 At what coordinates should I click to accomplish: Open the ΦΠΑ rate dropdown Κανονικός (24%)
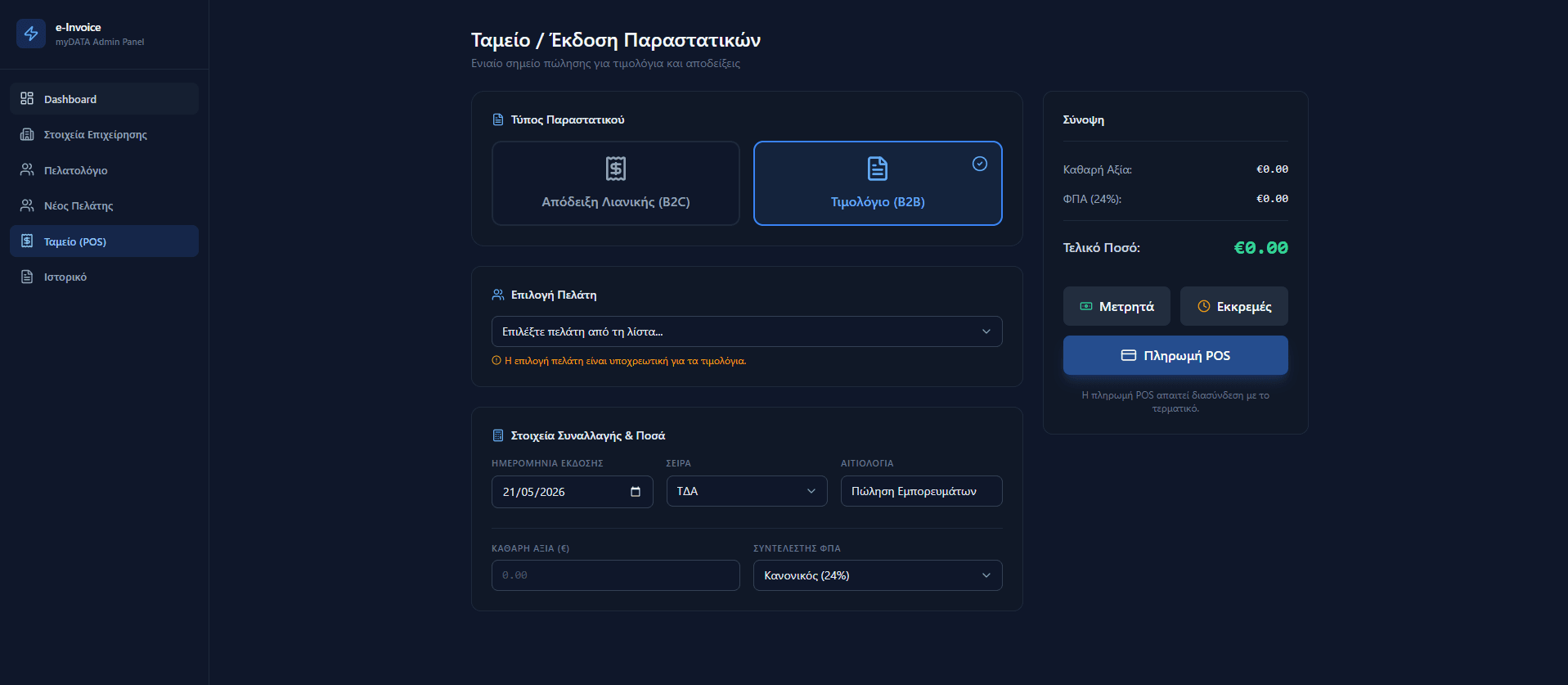[x=878, y=575]
